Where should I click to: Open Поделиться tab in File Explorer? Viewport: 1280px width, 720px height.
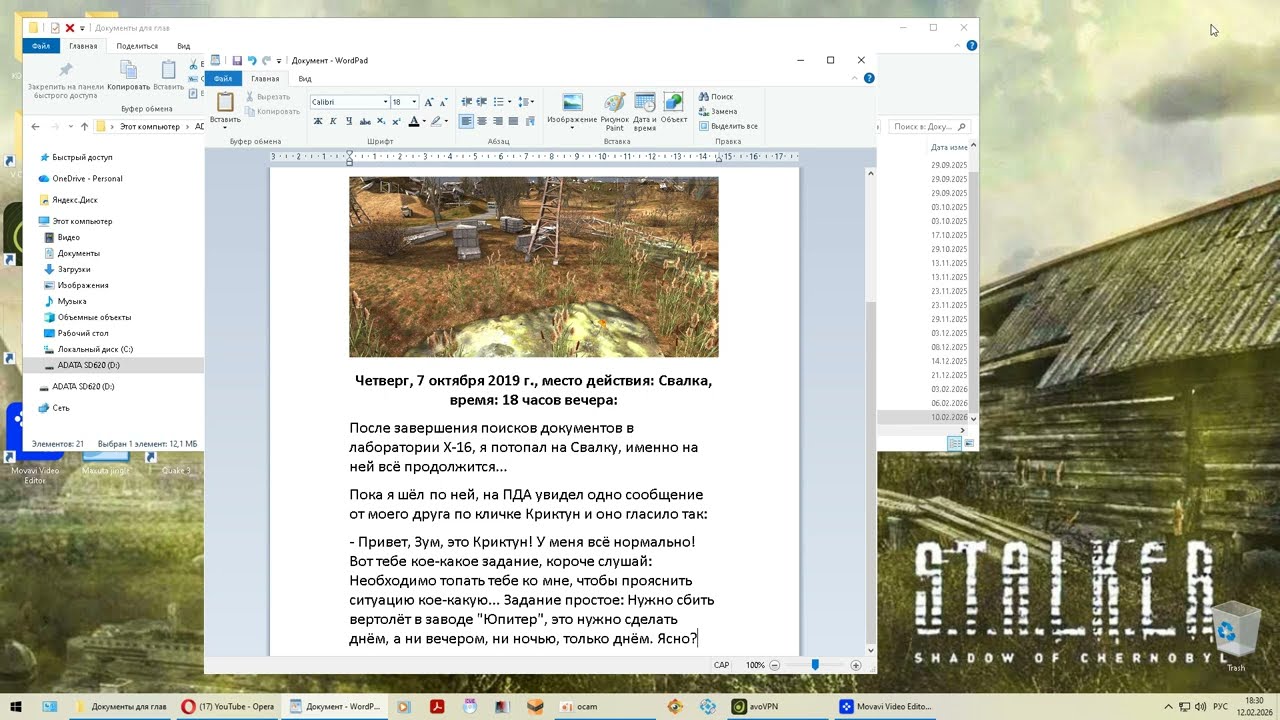coord(137,46)
